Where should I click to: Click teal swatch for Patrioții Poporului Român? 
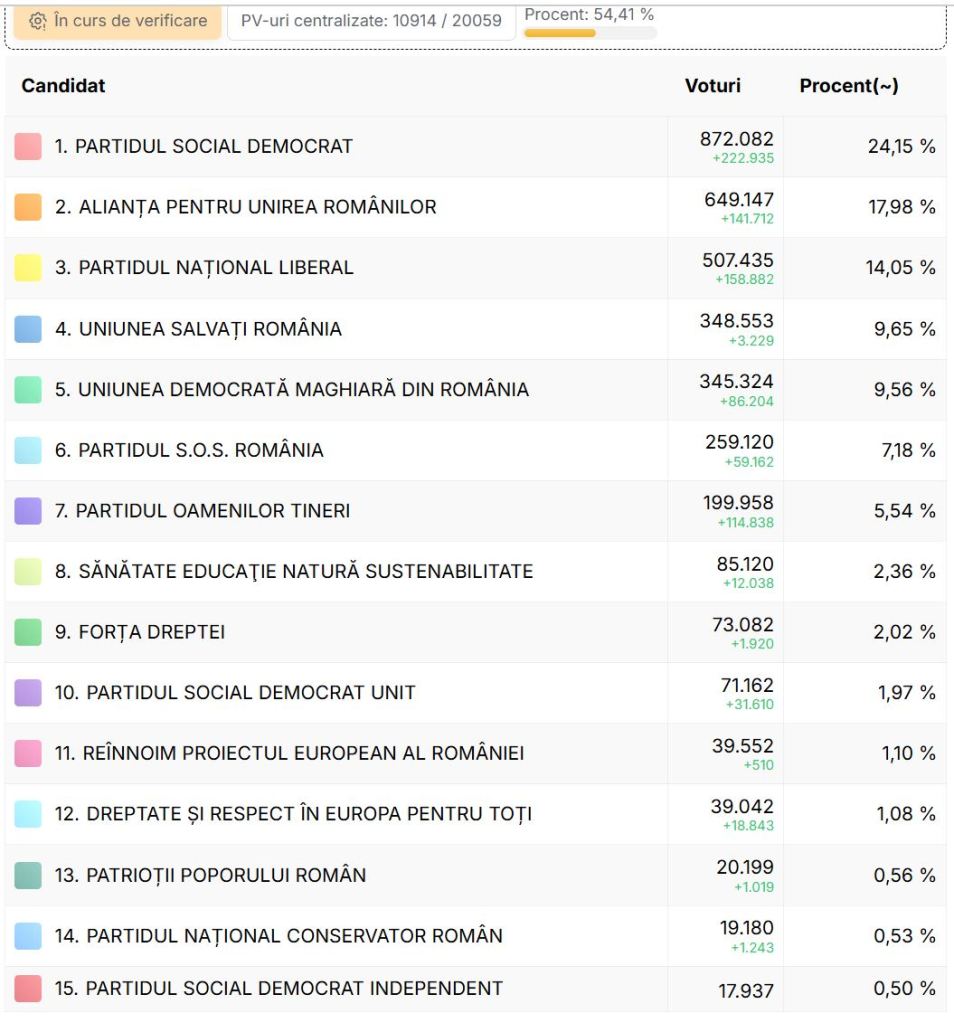(28, 875)
